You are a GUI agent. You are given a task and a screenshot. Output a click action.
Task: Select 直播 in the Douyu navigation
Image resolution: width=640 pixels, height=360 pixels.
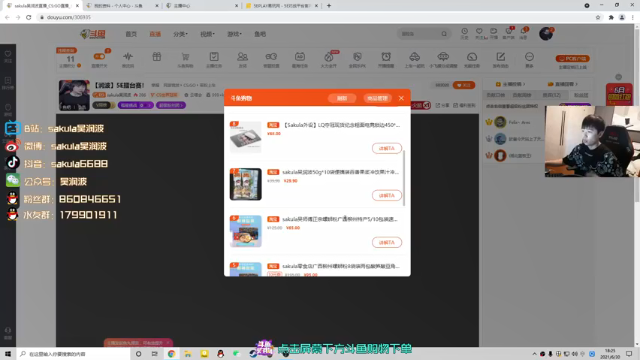155,34
